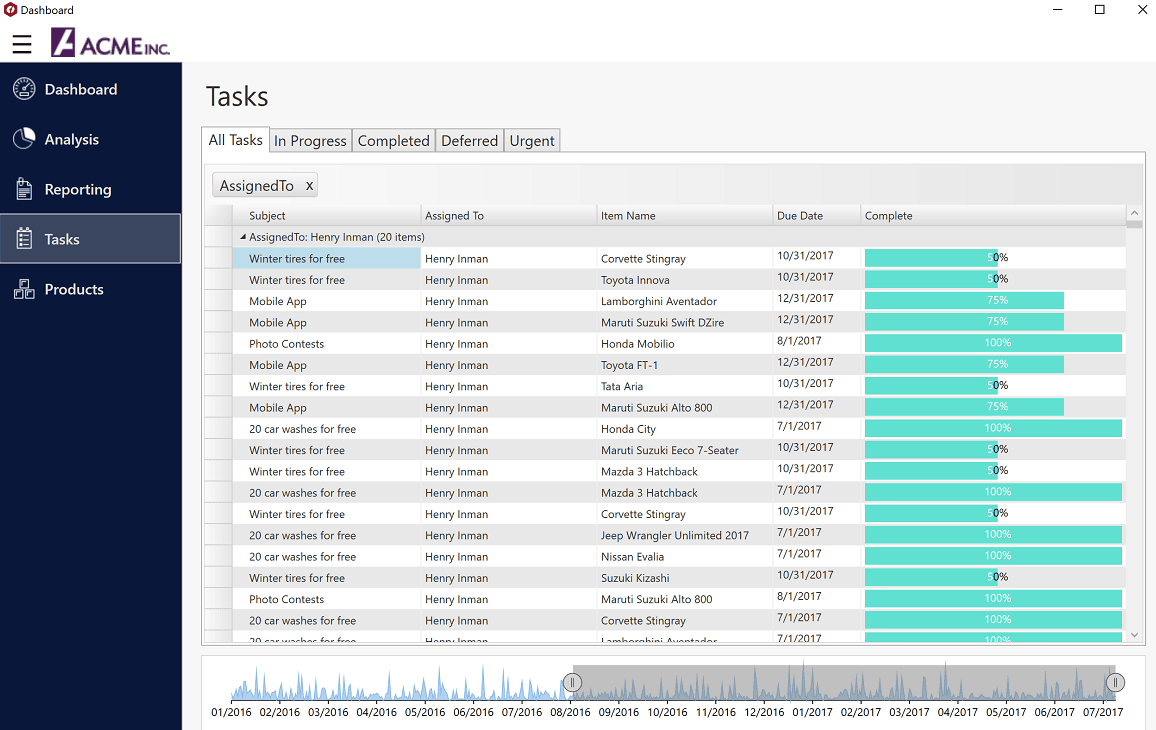Click the Honda City cell
The image size is (1156, 730).
click(685, 429)
